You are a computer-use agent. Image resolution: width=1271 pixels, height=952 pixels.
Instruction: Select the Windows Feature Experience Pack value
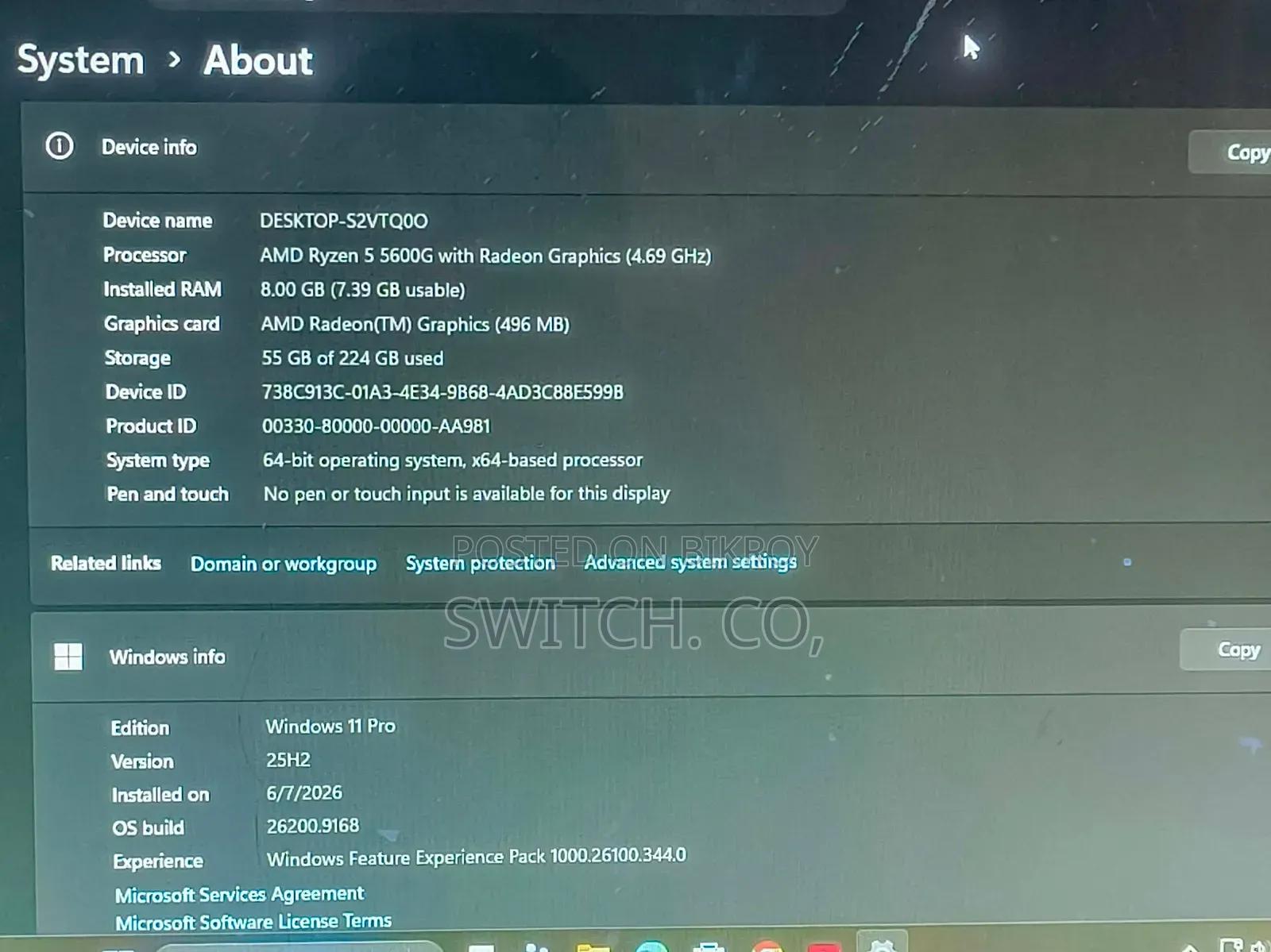click(x=477, y=858)
